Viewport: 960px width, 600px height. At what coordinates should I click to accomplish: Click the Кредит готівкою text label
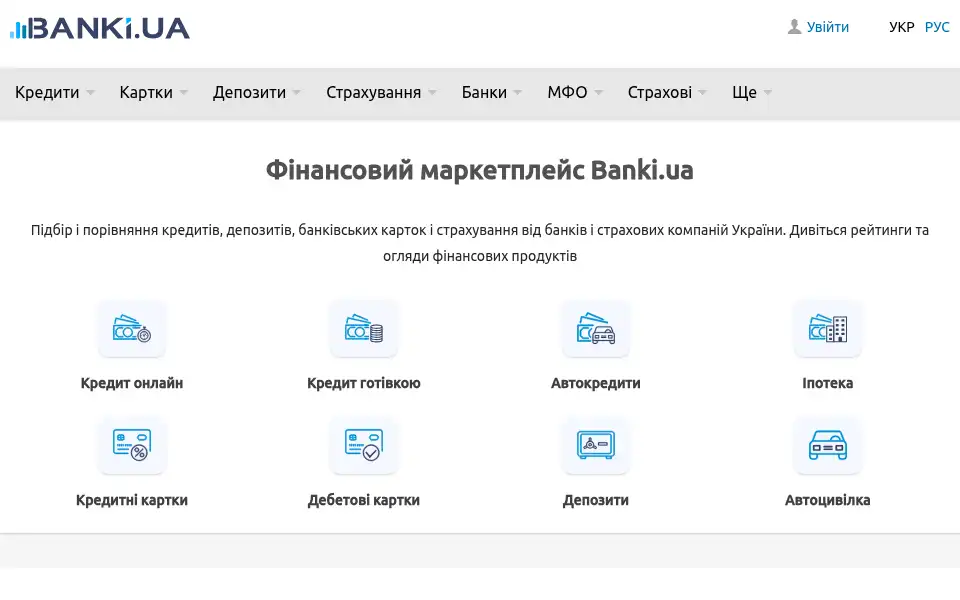point(364,383)
